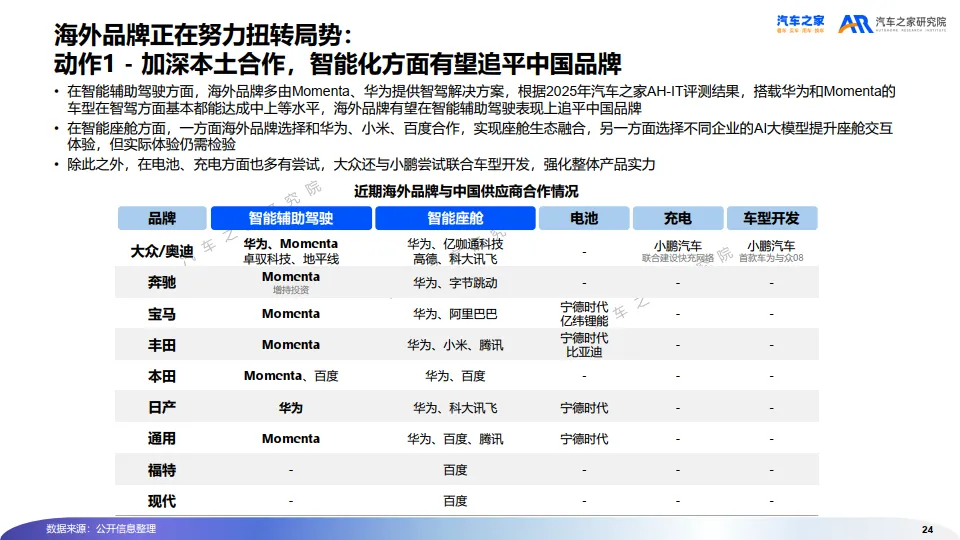Viewport: 960px width, 540px height.
Task: Click the 宝马 brand row label
Action: click(x=162, y=314)
